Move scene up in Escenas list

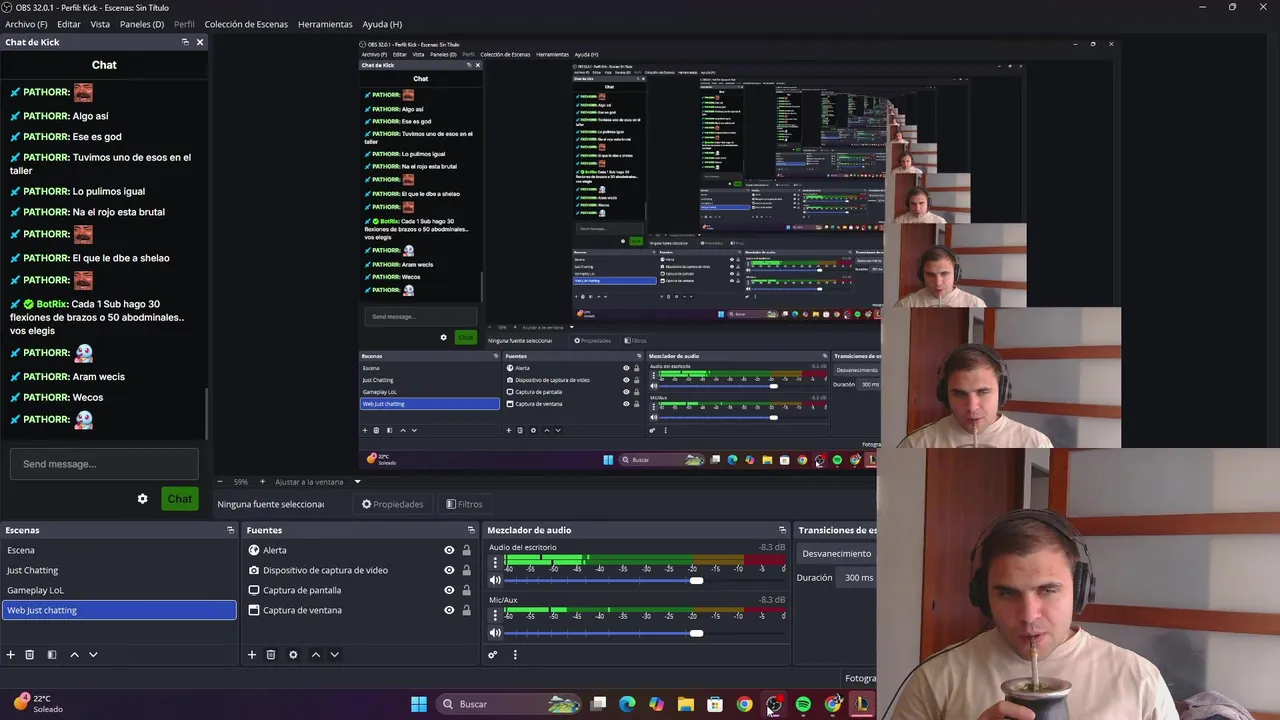click(x=74, y=655)
